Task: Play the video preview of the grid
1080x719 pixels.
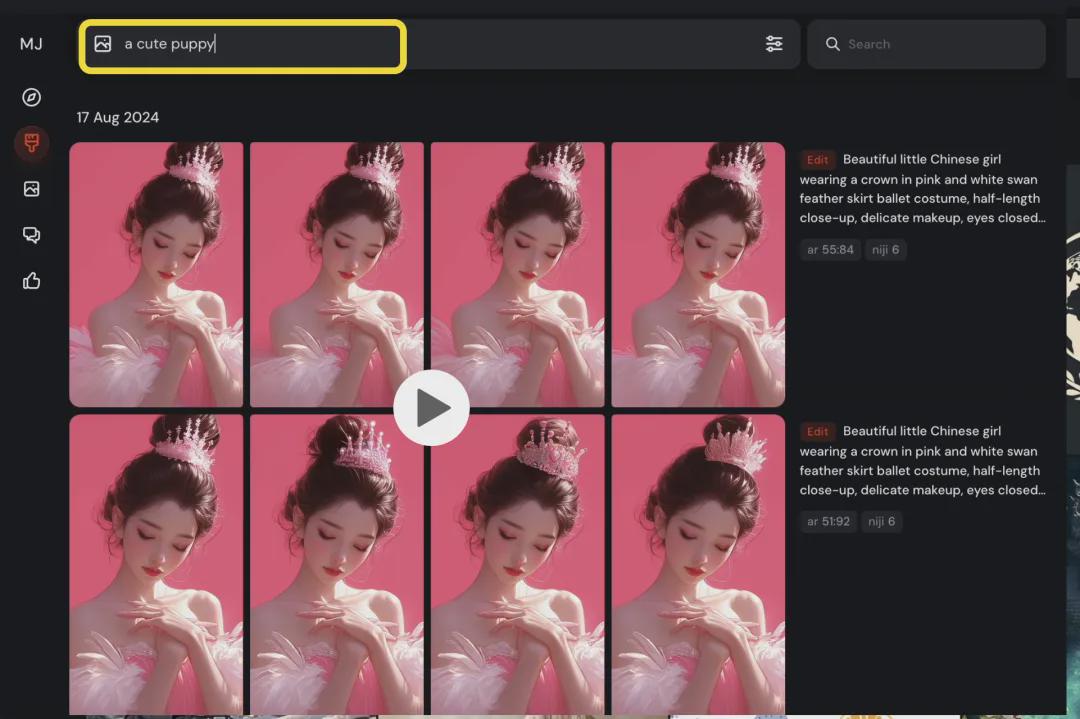Action: pos(432,407)
